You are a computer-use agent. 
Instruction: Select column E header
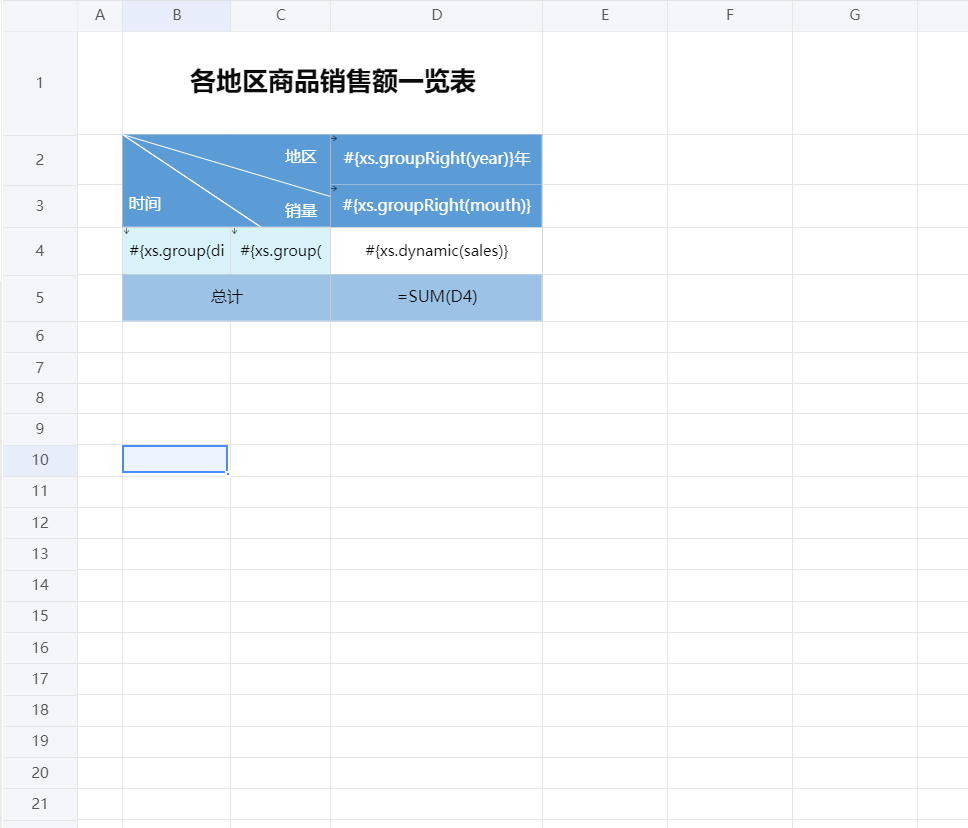(605, 15)
